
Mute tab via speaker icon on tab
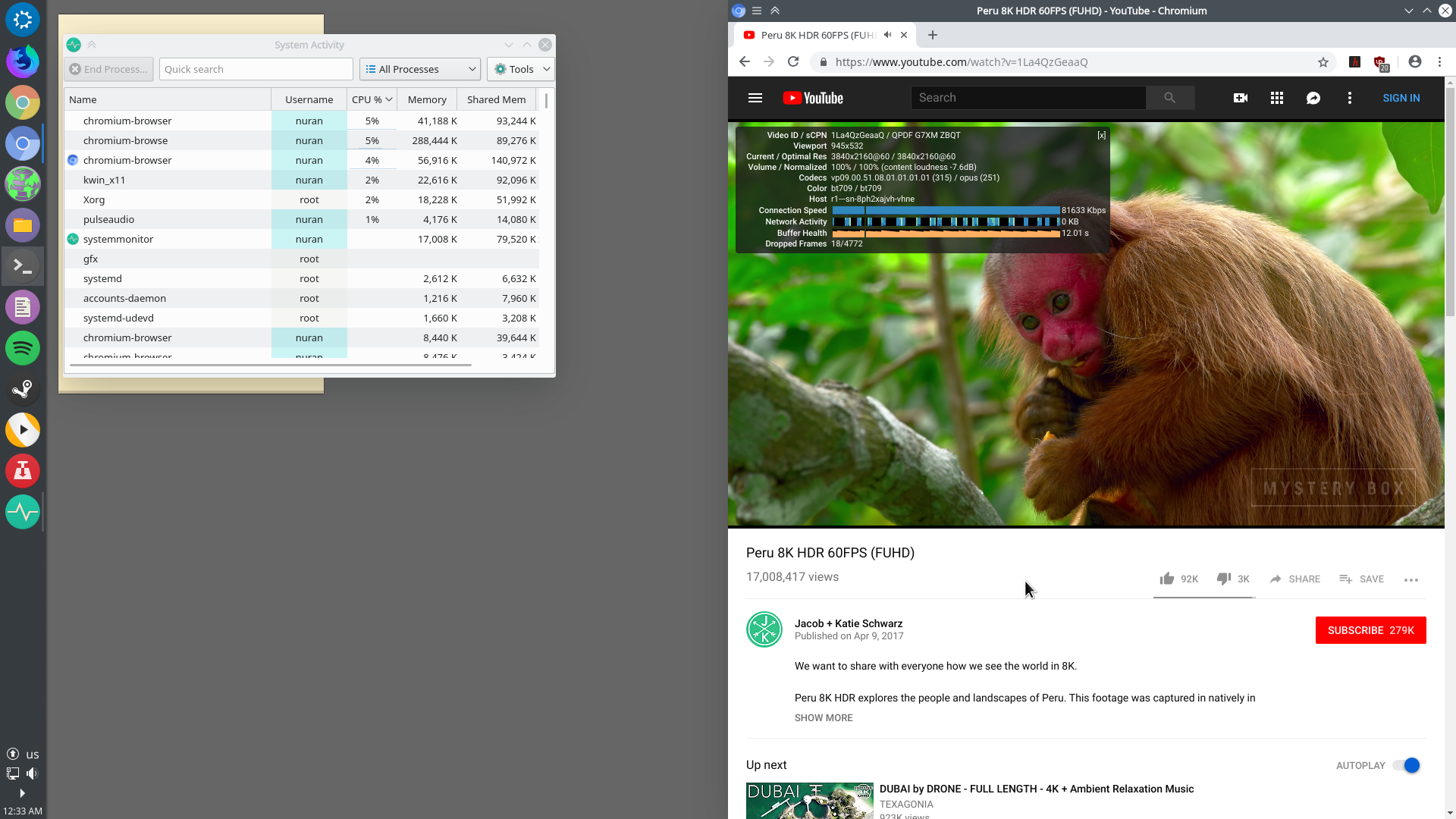[x=888, y=35]
